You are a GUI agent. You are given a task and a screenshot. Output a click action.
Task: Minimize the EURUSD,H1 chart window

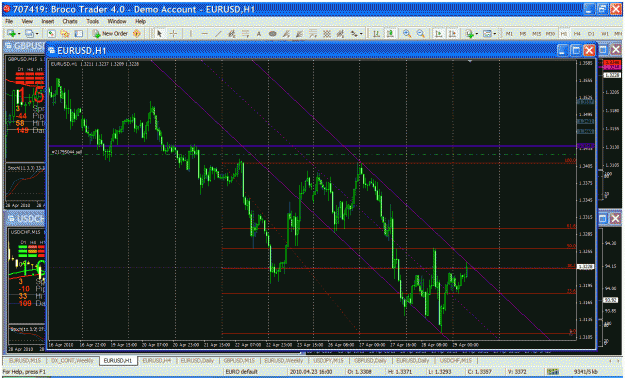click(x=562, y=50)
